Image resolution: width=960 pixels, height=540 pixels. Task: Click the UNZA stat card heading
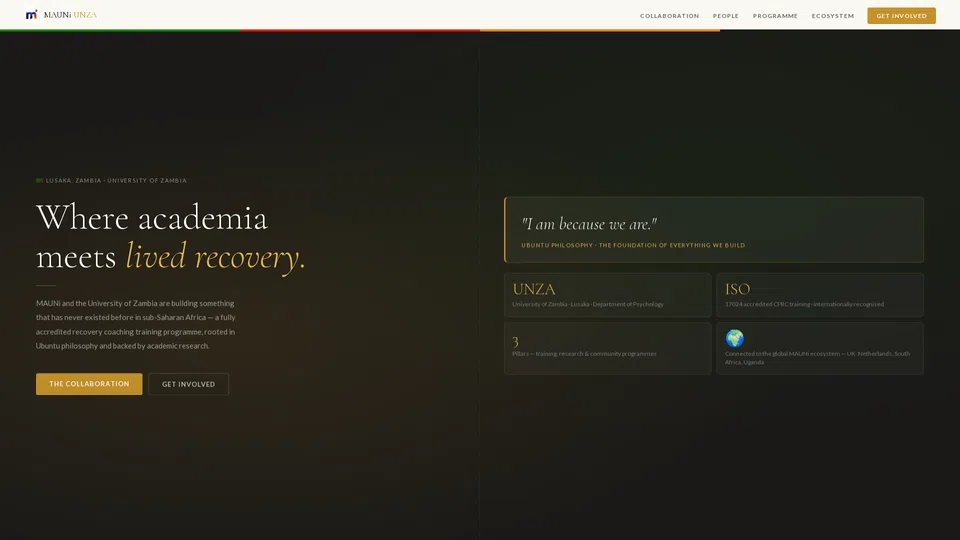(534, 289)
